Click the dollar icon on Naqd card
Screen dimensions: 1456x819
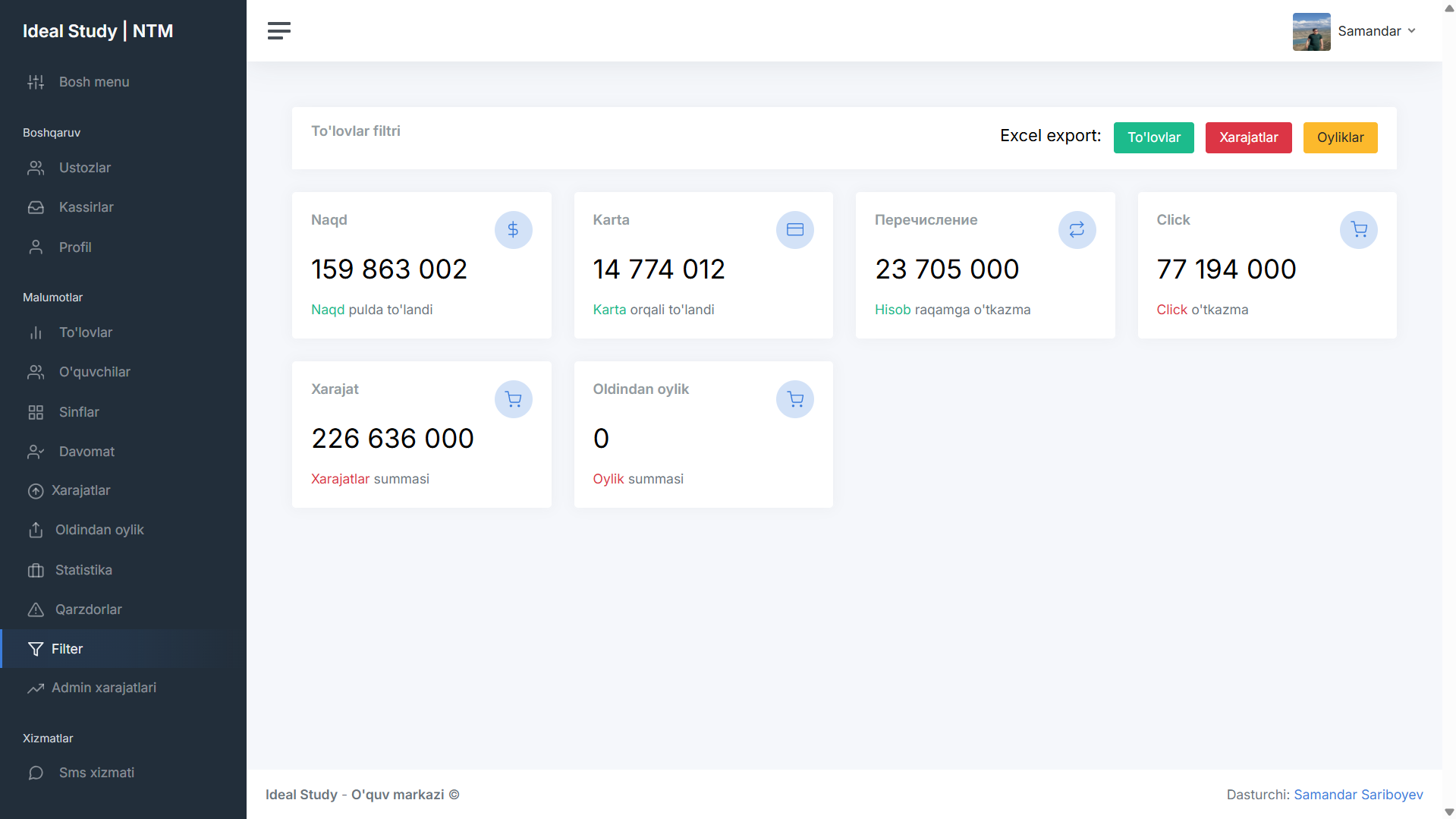tap(513, 230)
